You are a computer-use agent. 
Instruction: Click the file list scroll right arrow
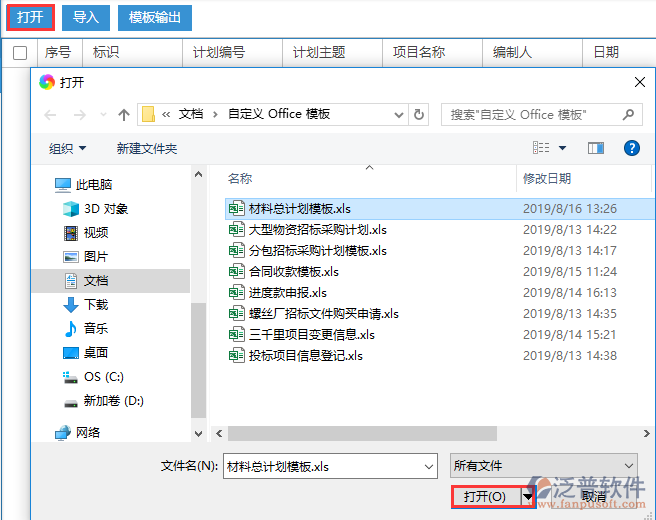[x=646, y=433]
